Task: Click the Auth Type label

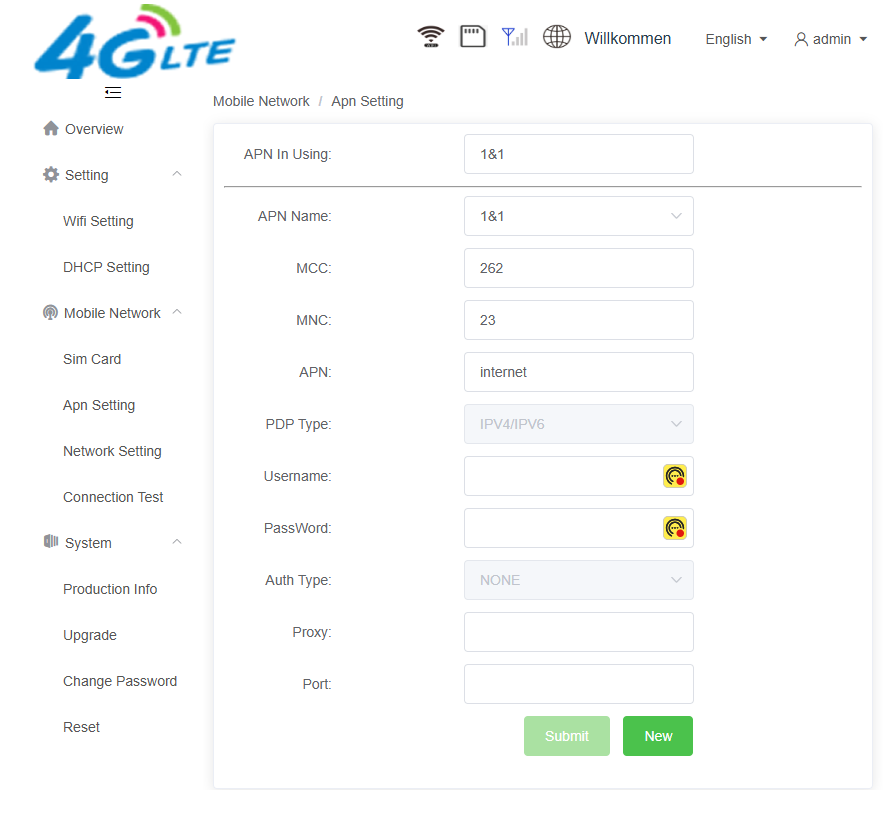Action: [x=299, y=580]
